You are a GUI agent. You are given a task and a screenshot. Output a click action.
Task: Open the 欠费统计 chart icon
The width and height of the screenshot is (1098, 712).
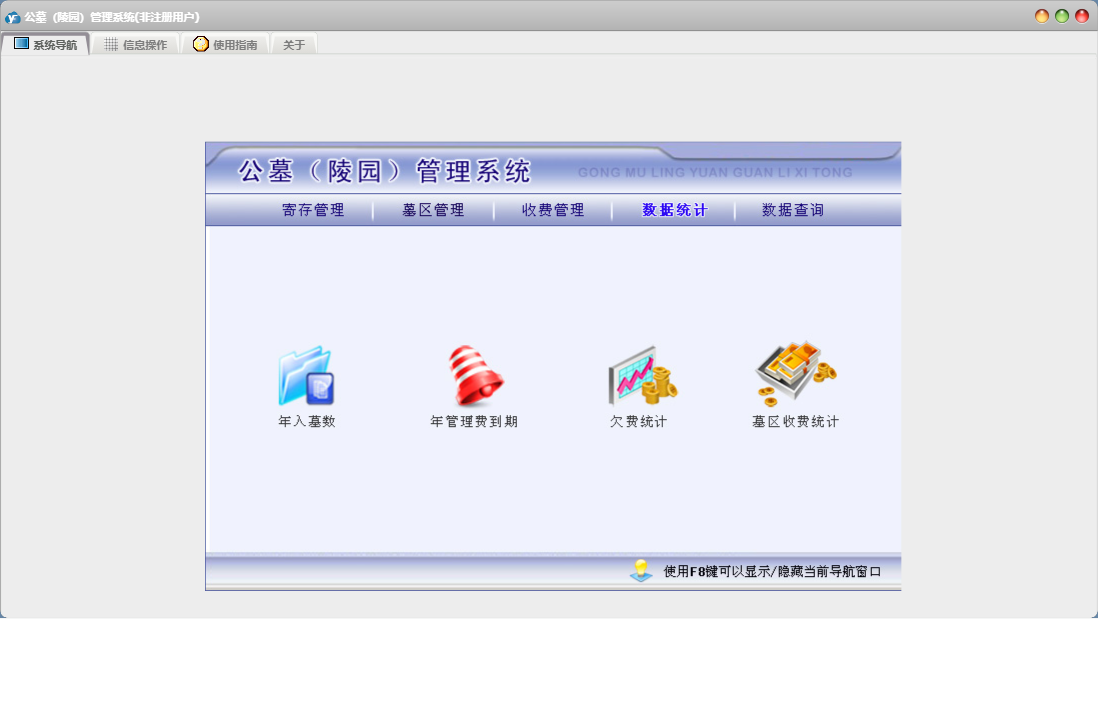pos(642,375)
